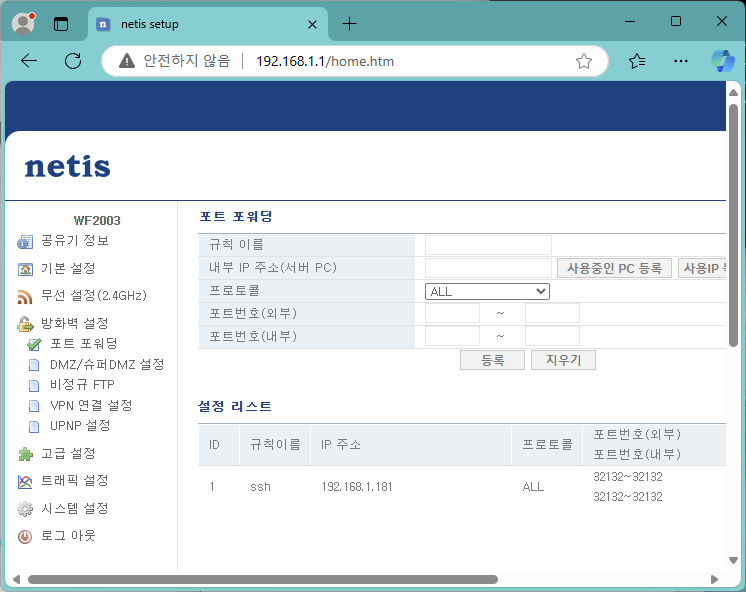746x592 pixels.
Task: Click the 고급 설정 puzzle icon
Action: pos(26,454)
